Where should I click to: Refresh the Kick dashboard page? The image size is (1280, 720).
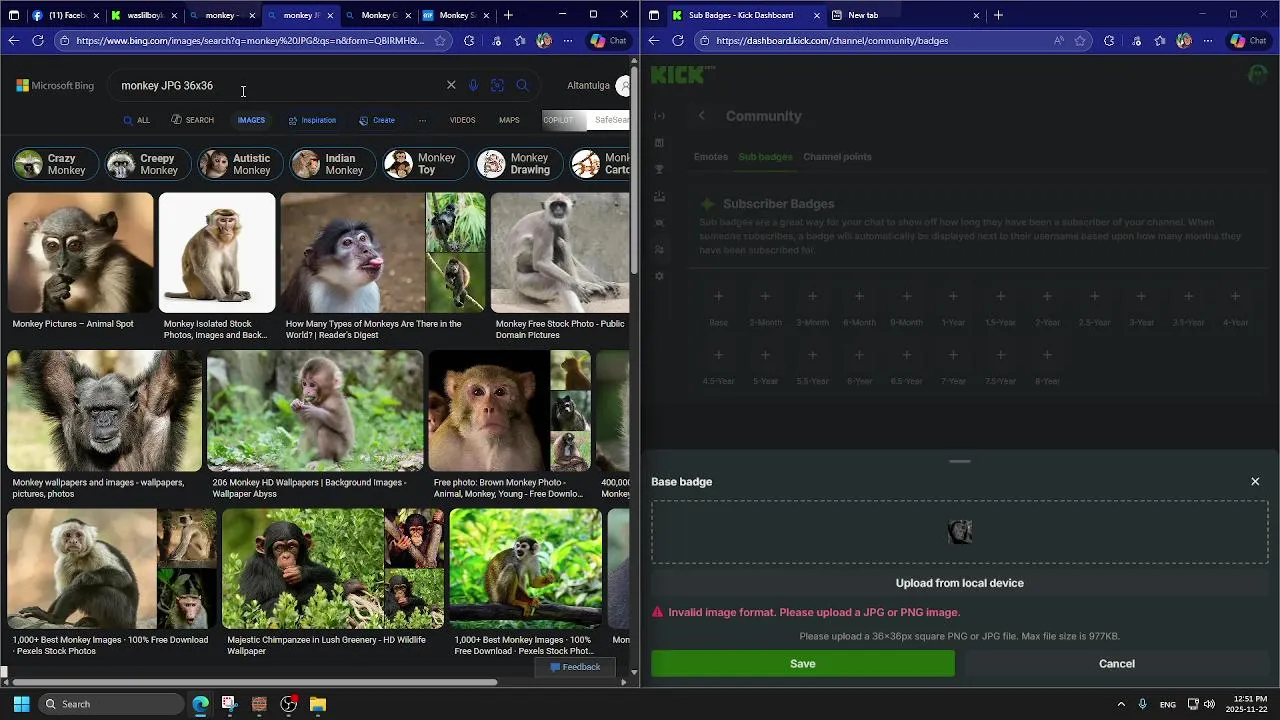point(678,41)
